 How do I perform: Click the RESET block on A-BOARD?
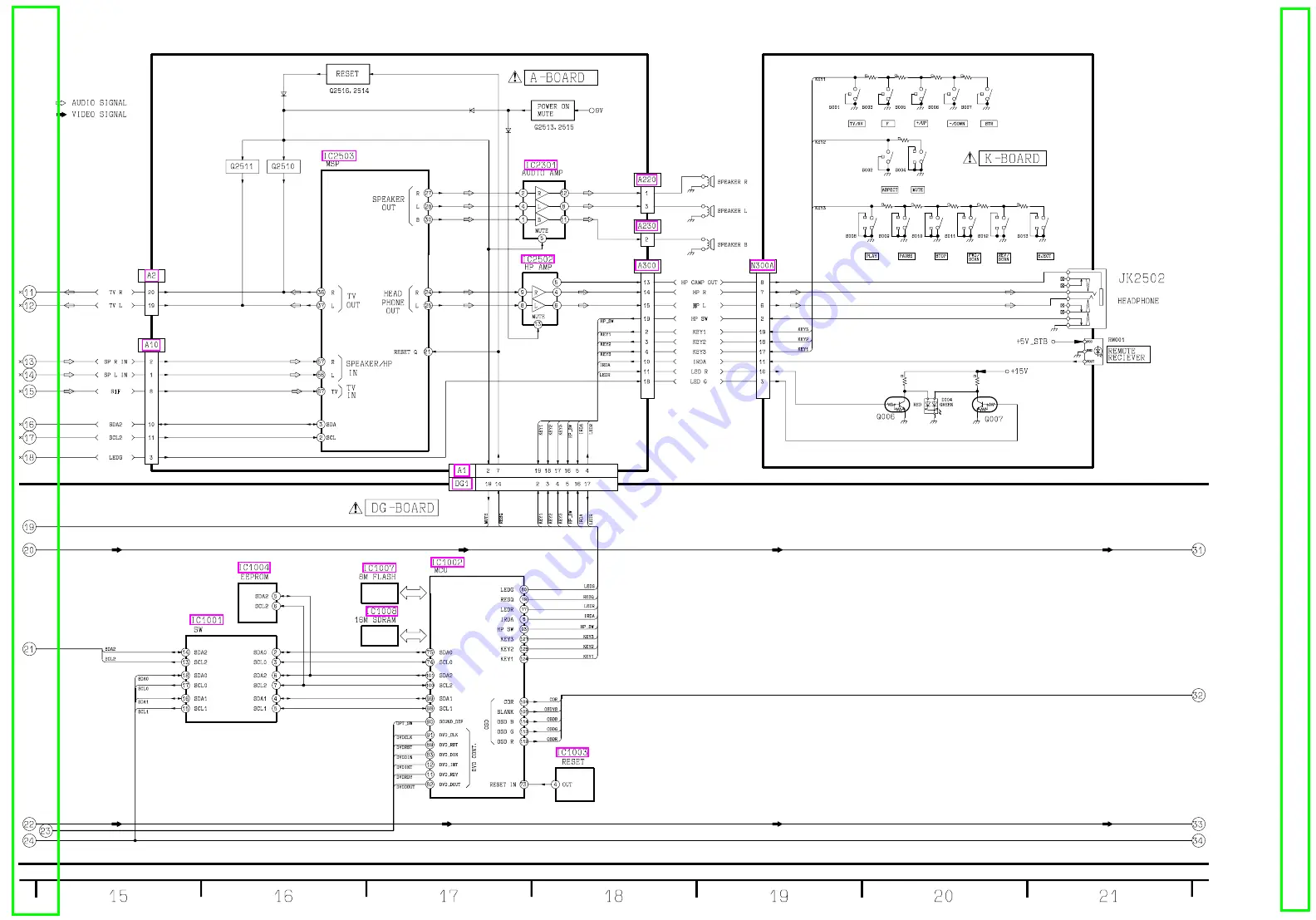click(x=347, y=74)
